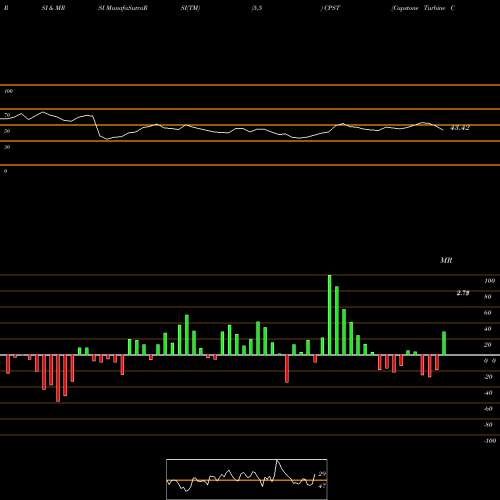Open the mini overview chart thumbnail

point(247,479)
